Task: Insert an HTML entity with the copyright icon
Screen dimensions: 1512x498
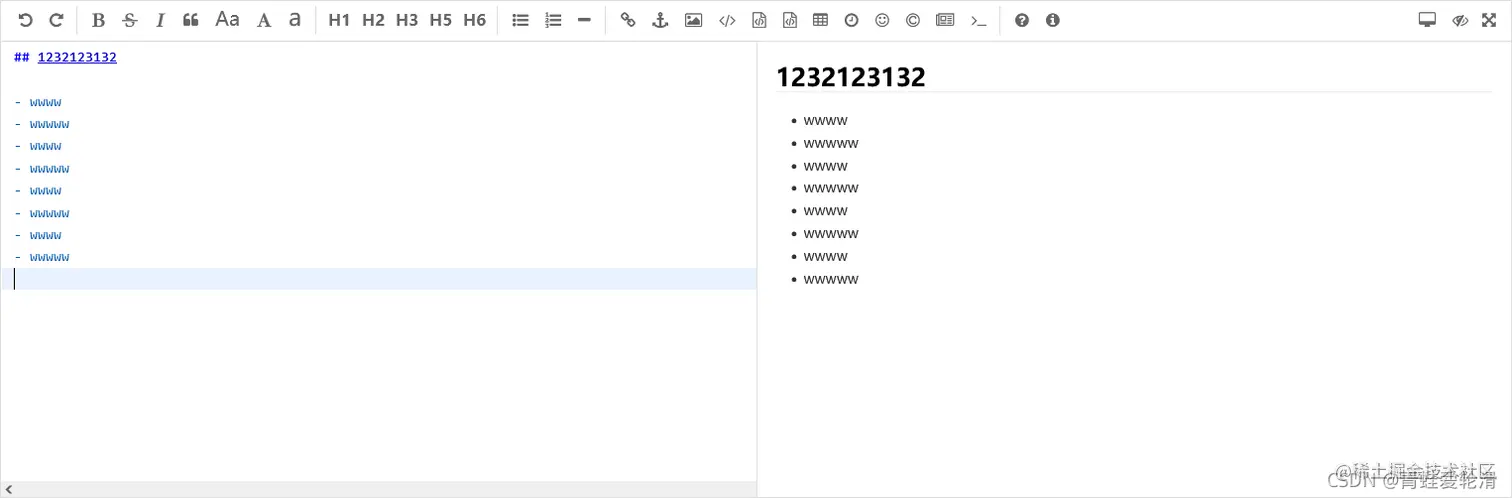Action: click(x=913, y=20)
